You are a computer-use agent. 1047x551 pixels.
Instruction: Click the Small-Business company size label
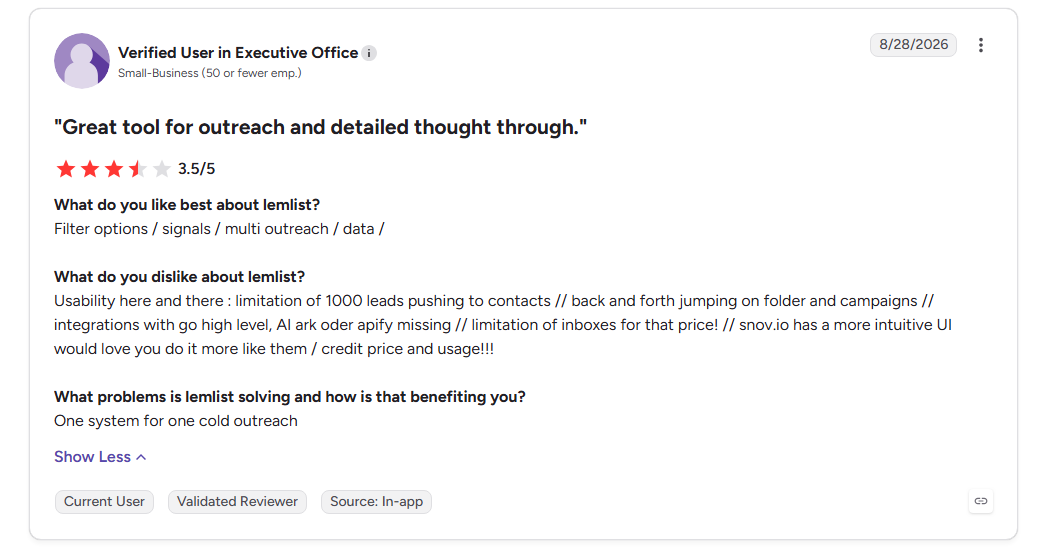[210, 73]
